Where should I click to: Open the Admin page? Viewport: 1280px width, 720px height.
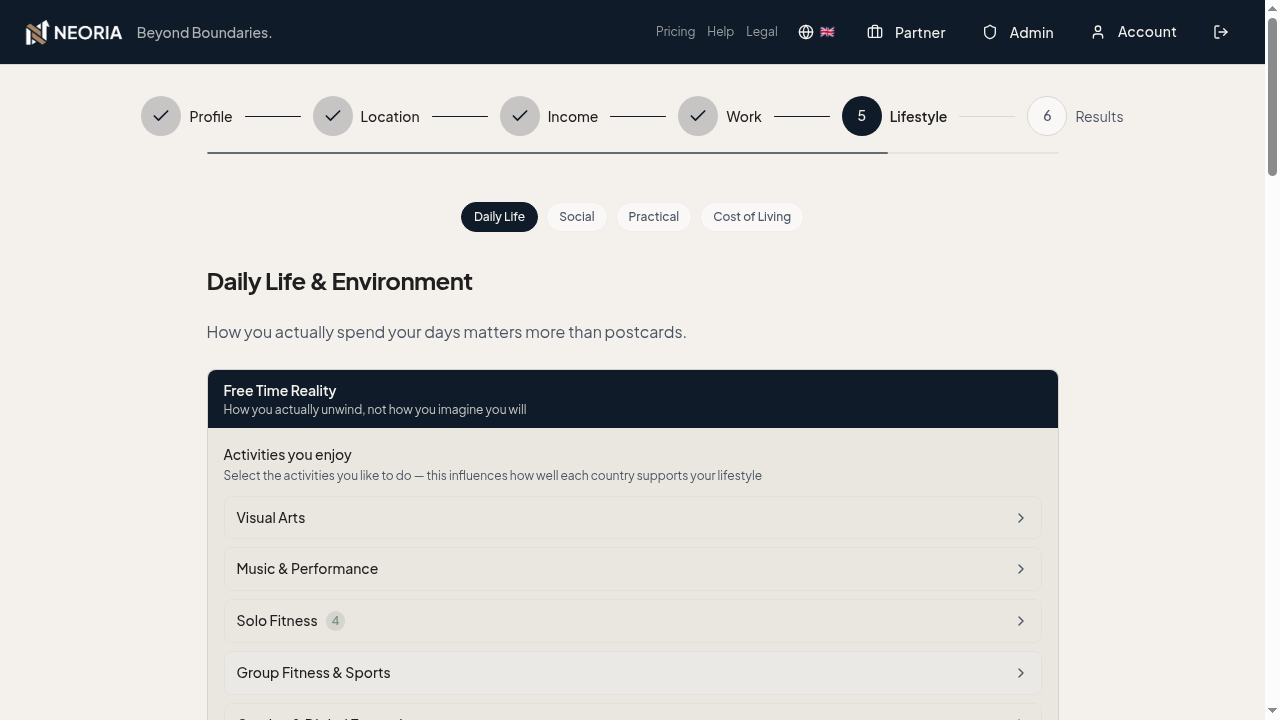[1018, 32]
